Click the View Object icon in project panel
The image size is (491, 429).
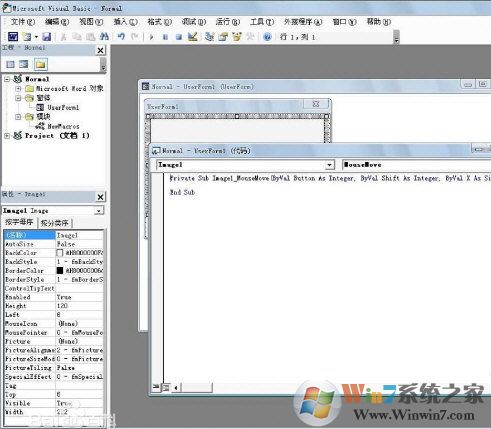coord(24,64)
